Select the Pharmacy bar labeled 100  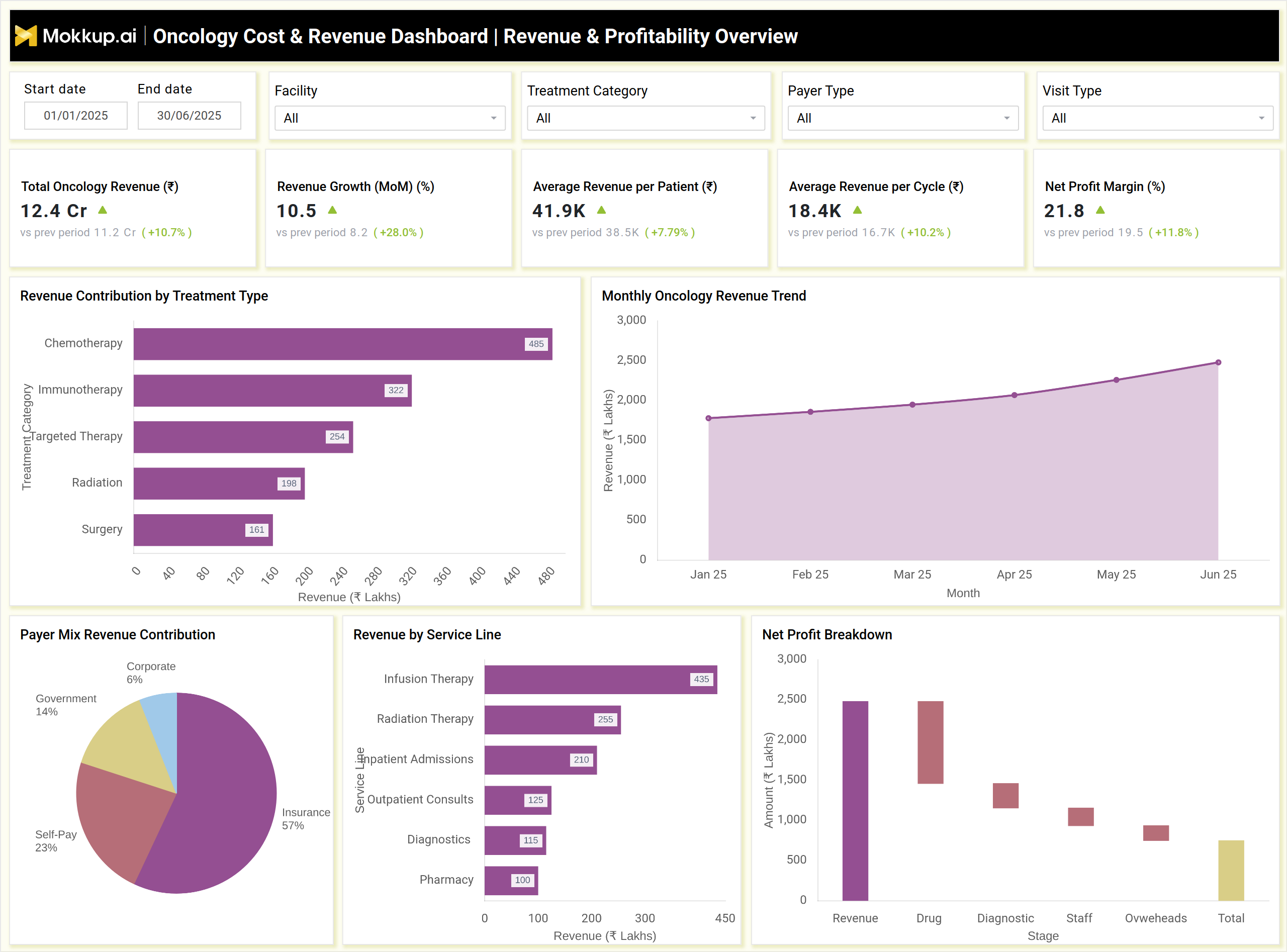point(511,881)
